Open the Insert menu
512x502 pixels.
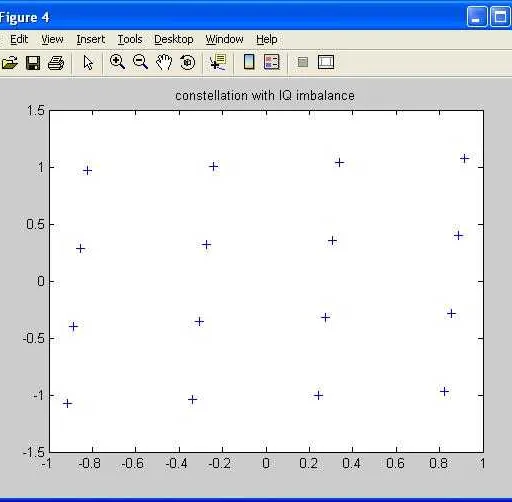point(91,39)
